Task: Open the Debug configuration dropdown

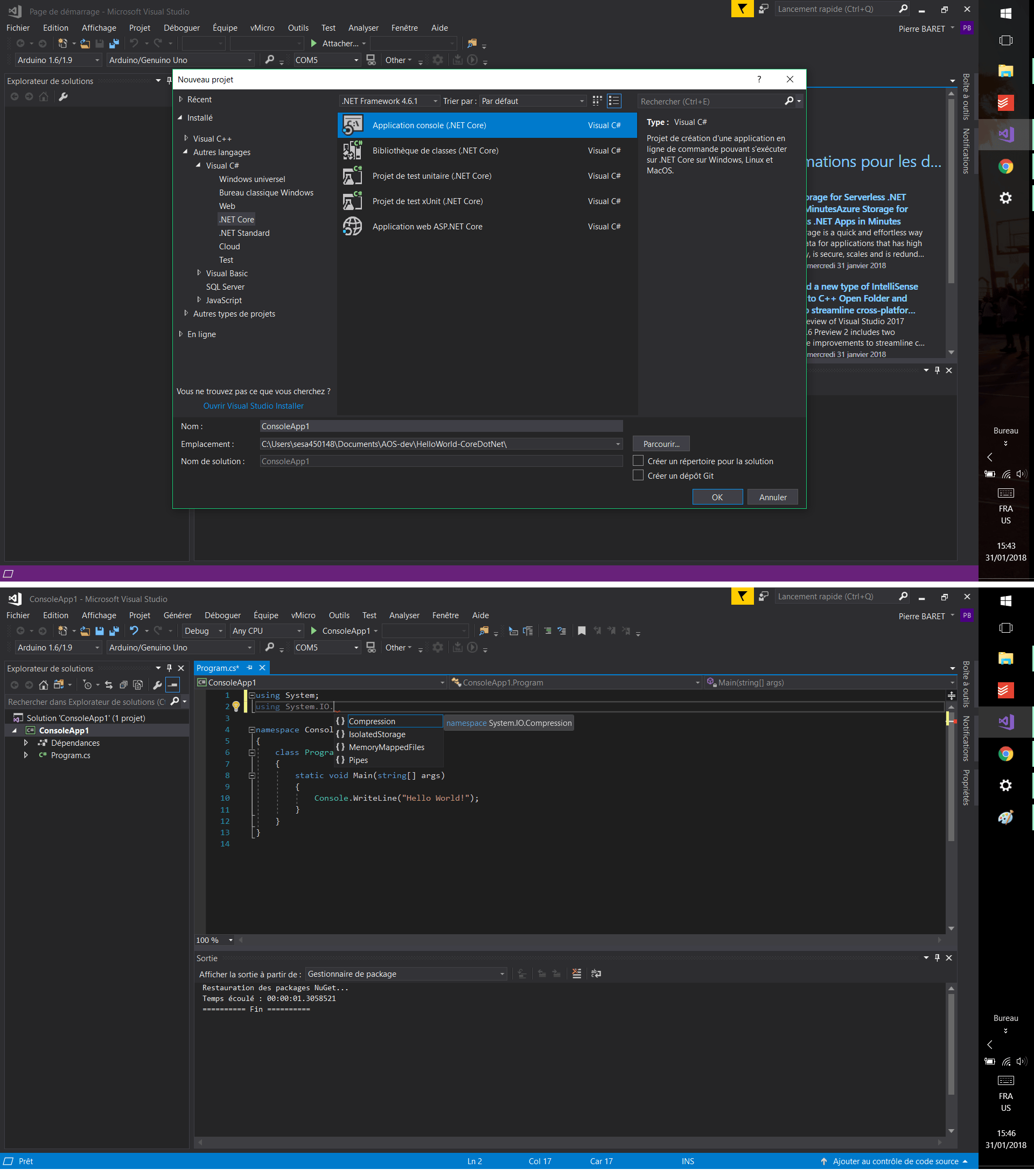Action: point(203,631)
